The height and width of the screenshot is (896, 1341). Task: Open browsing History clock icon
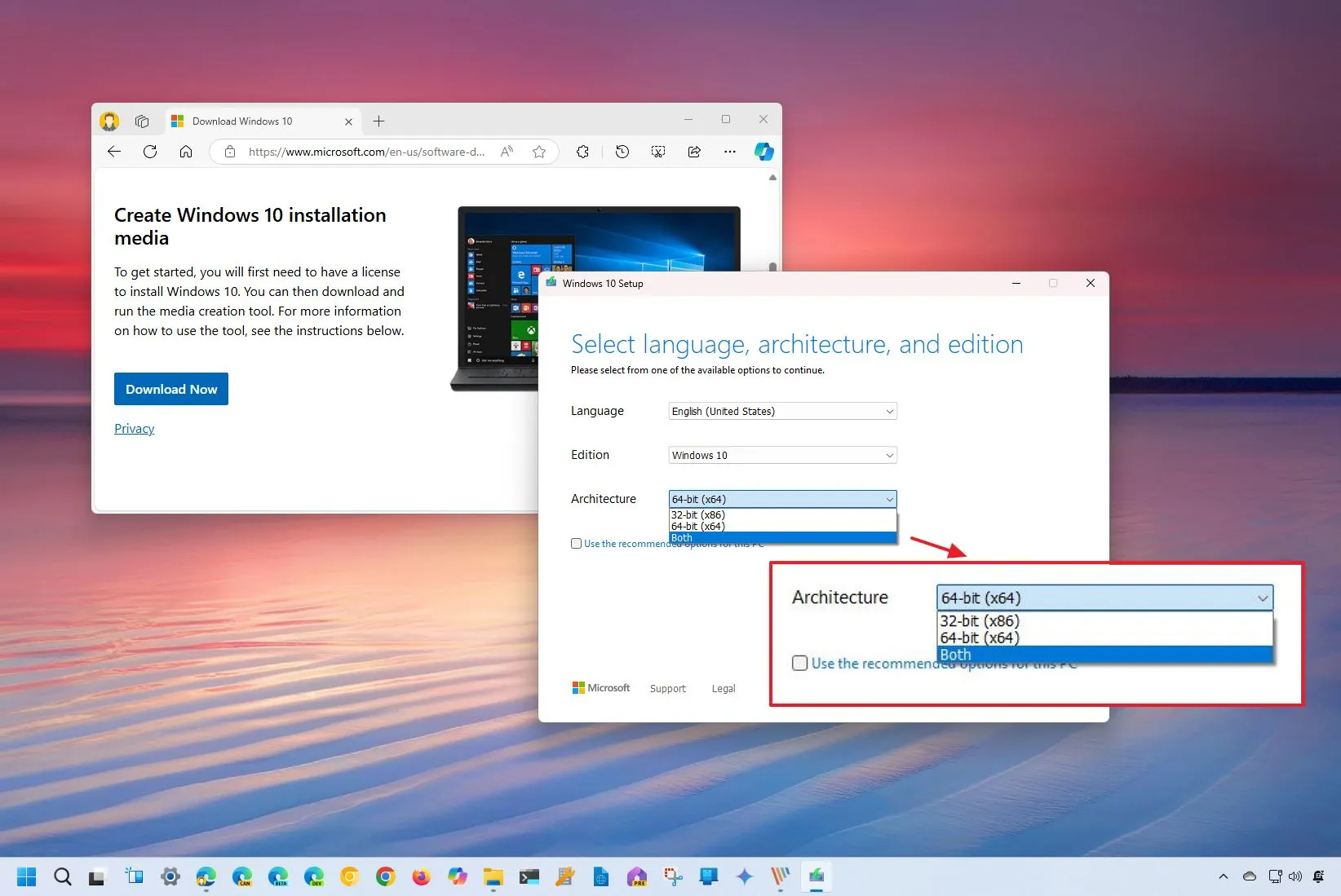[622, 152]
